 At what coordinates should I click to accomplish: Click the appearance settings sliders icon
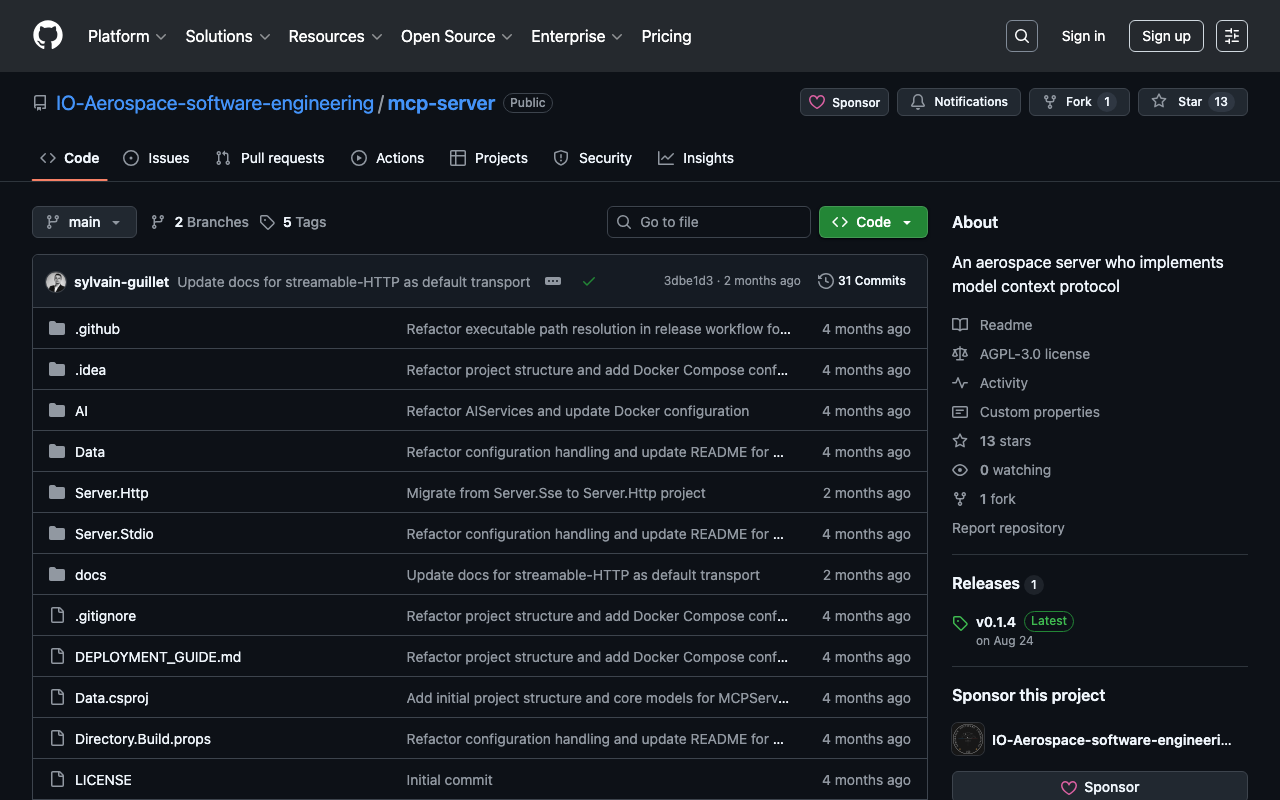(x=1231, y=36)
